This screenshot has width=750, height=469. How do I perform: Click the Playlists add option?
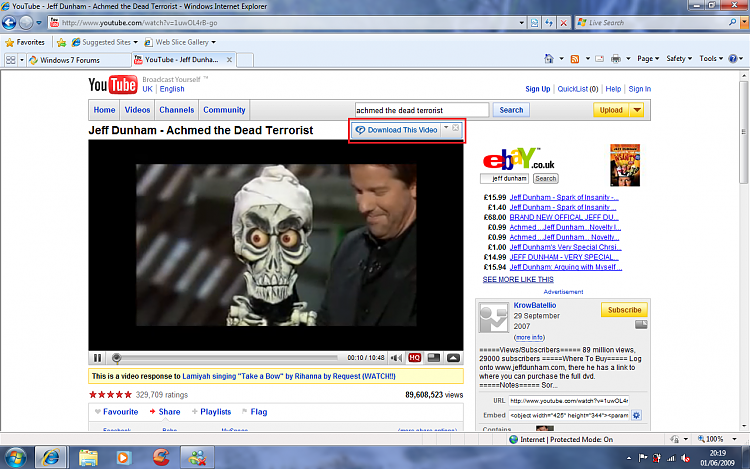211,412
